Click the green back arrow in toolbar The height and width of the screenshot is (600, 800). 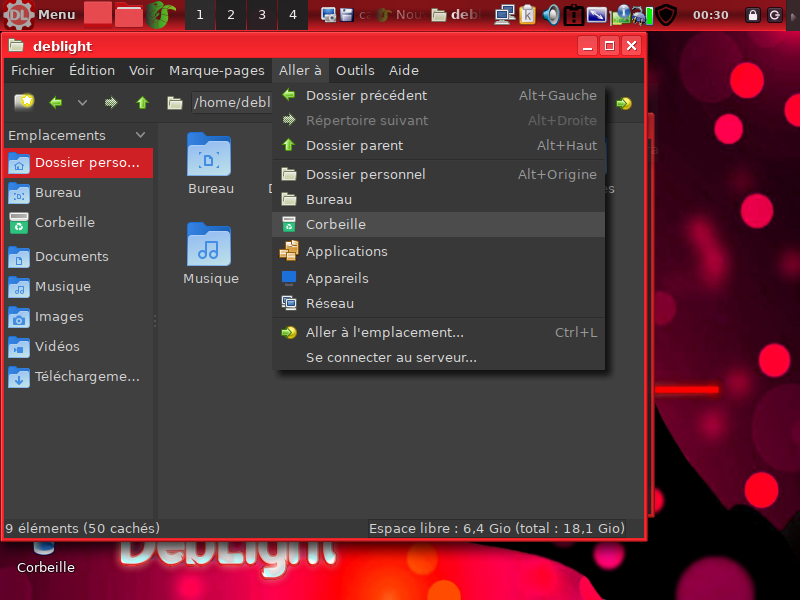pos(56,102)
